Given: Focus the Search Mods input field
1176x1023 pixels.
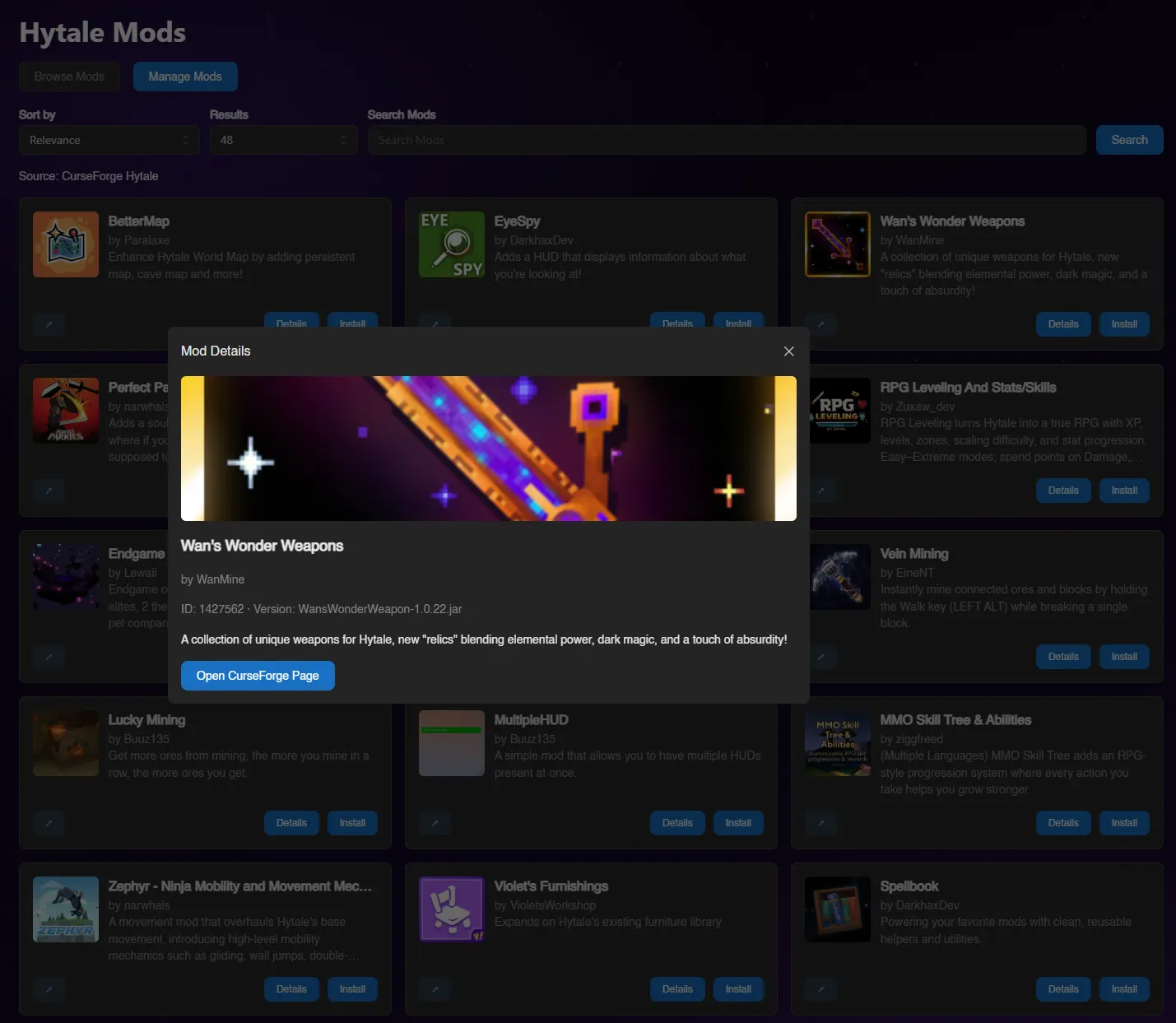Looking at the screenshot, I should [727, 140].
